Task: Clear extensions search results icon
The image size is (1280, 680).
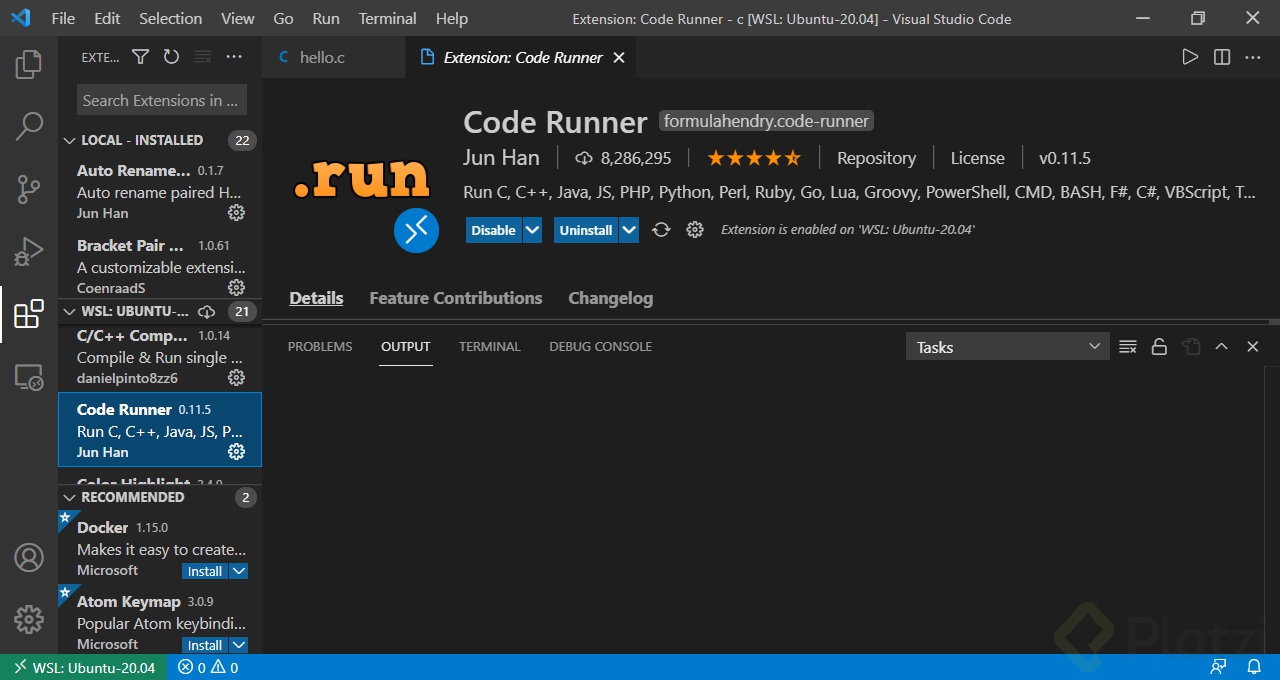Action: coord(203,57)
